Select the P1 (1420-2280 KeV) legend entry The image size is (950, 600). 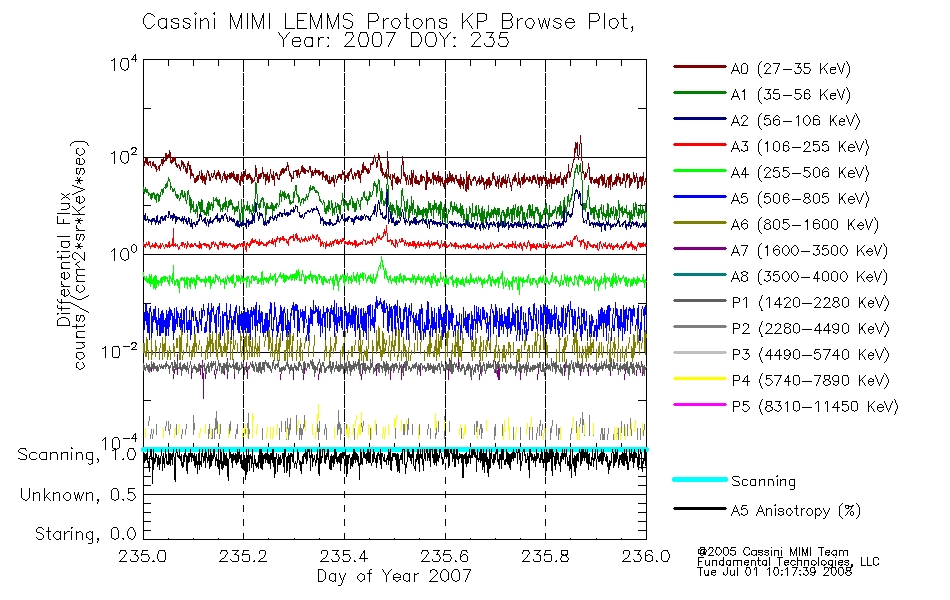[x=810, y=303]
